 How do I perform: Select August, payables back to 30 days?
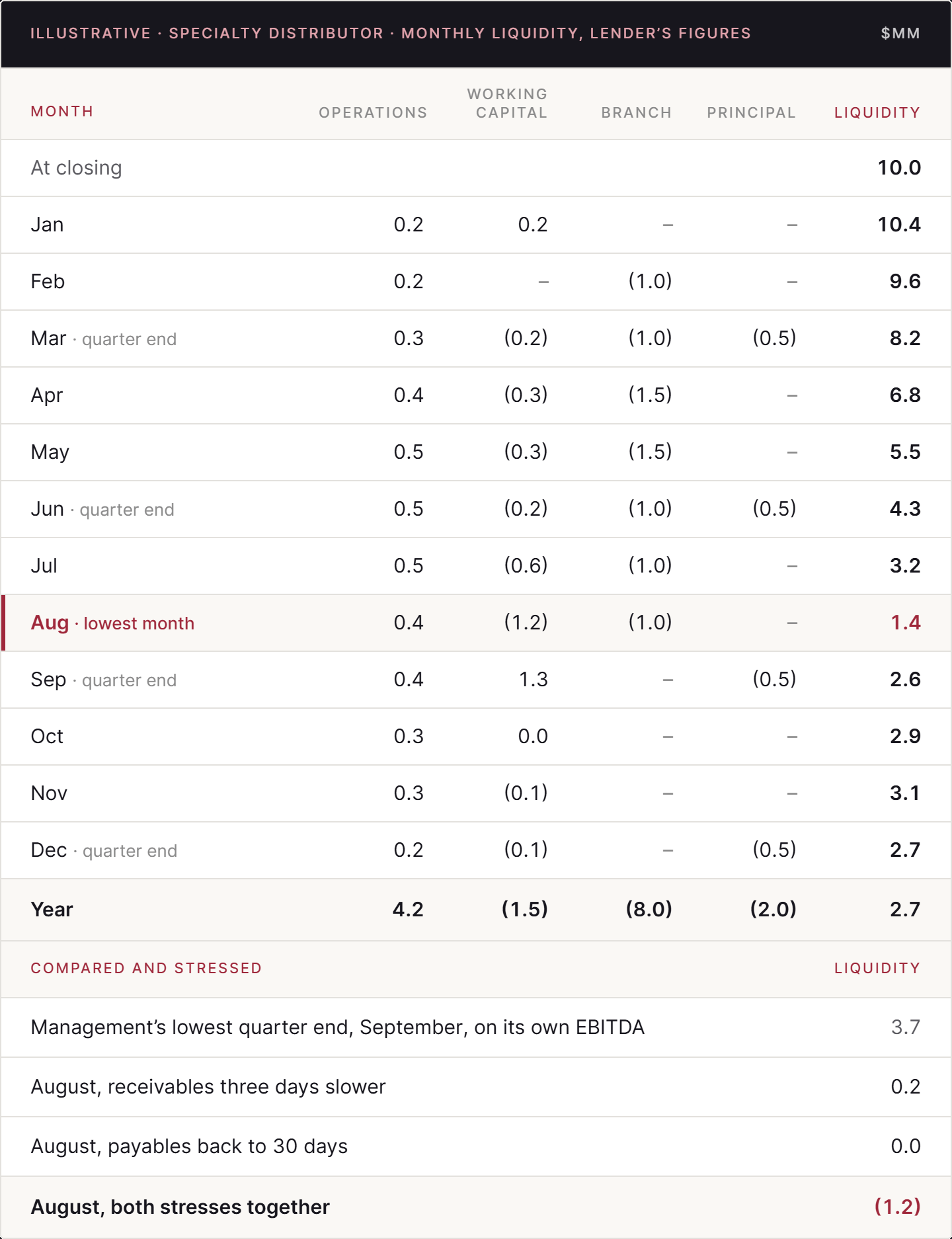189,1146
